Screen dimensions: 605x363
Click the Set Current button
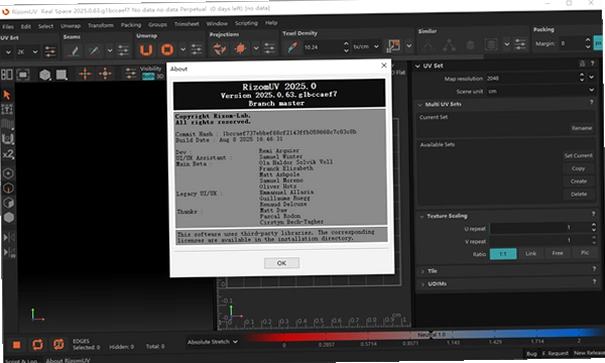pos(578,156)
